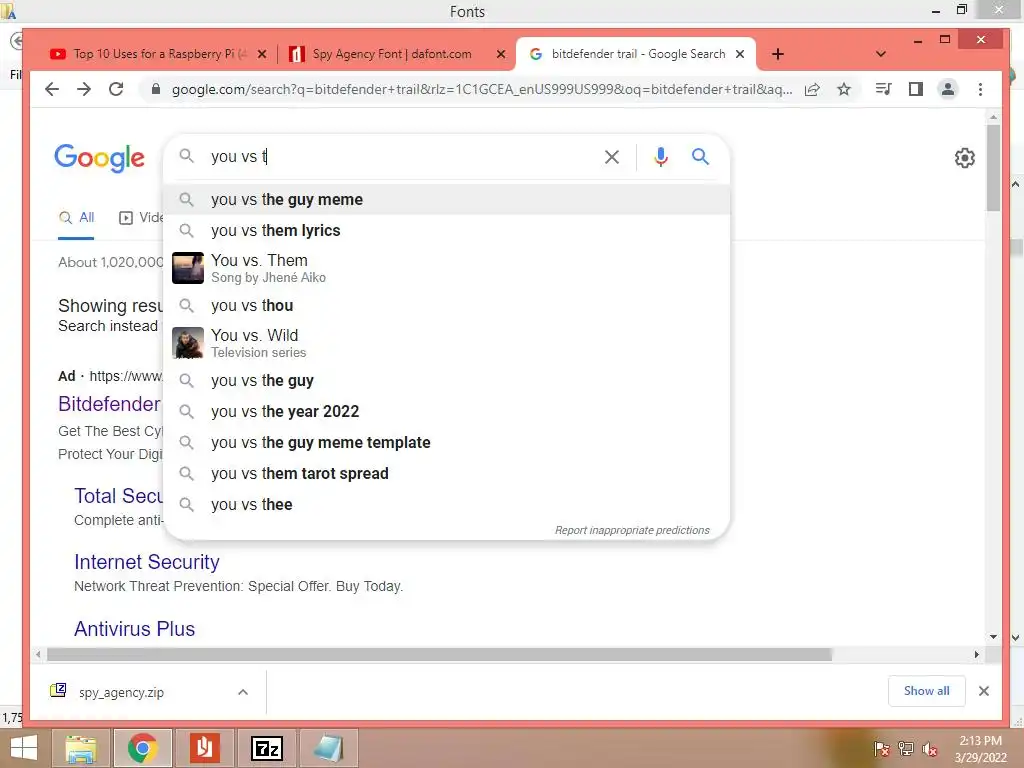Open the Antivirus Plus link
This screenshot has height=768, width=1024.
pos(135,628)
